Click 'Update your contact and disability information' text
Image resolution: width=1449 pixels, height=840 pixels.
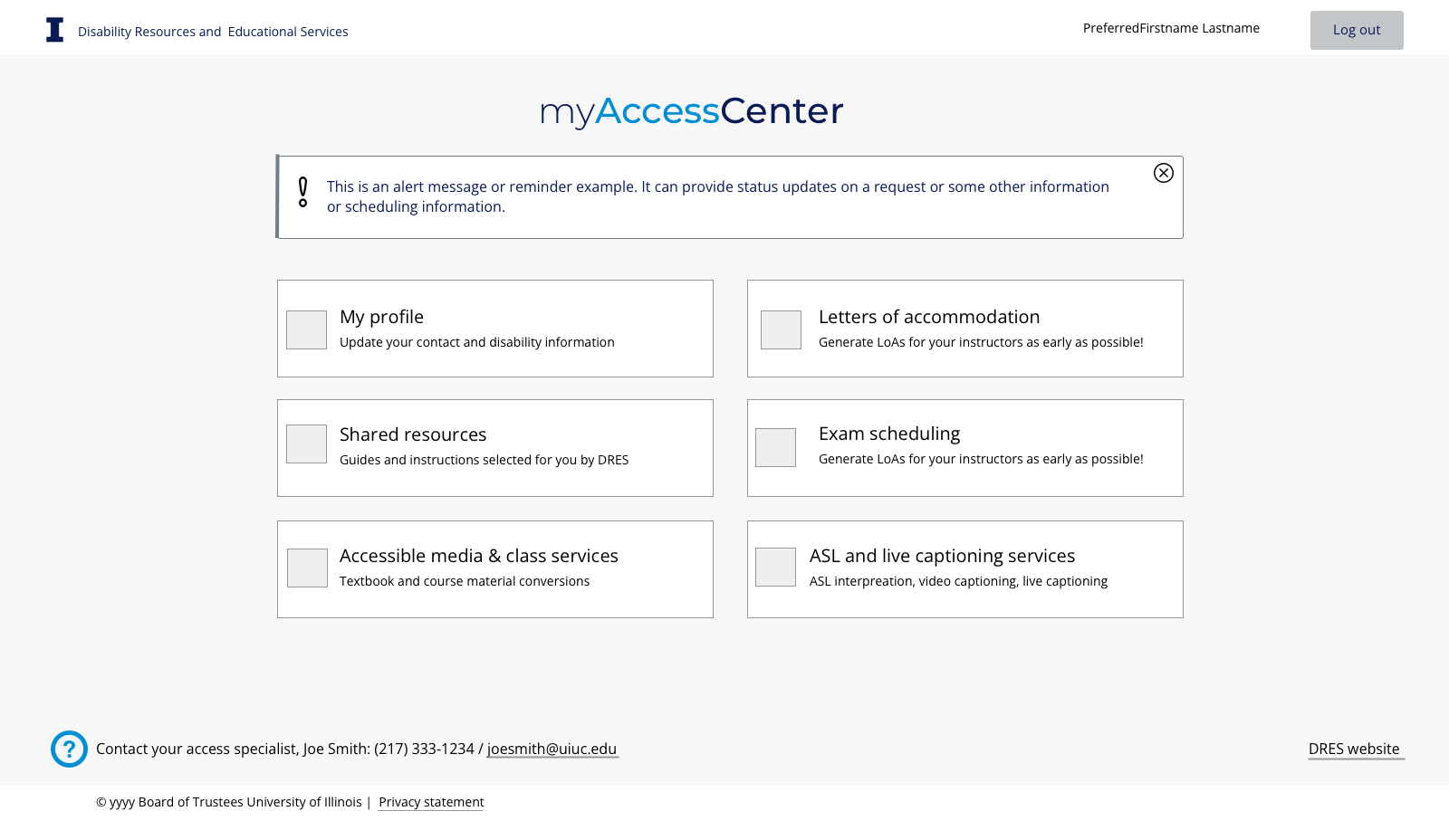[477, 342]
